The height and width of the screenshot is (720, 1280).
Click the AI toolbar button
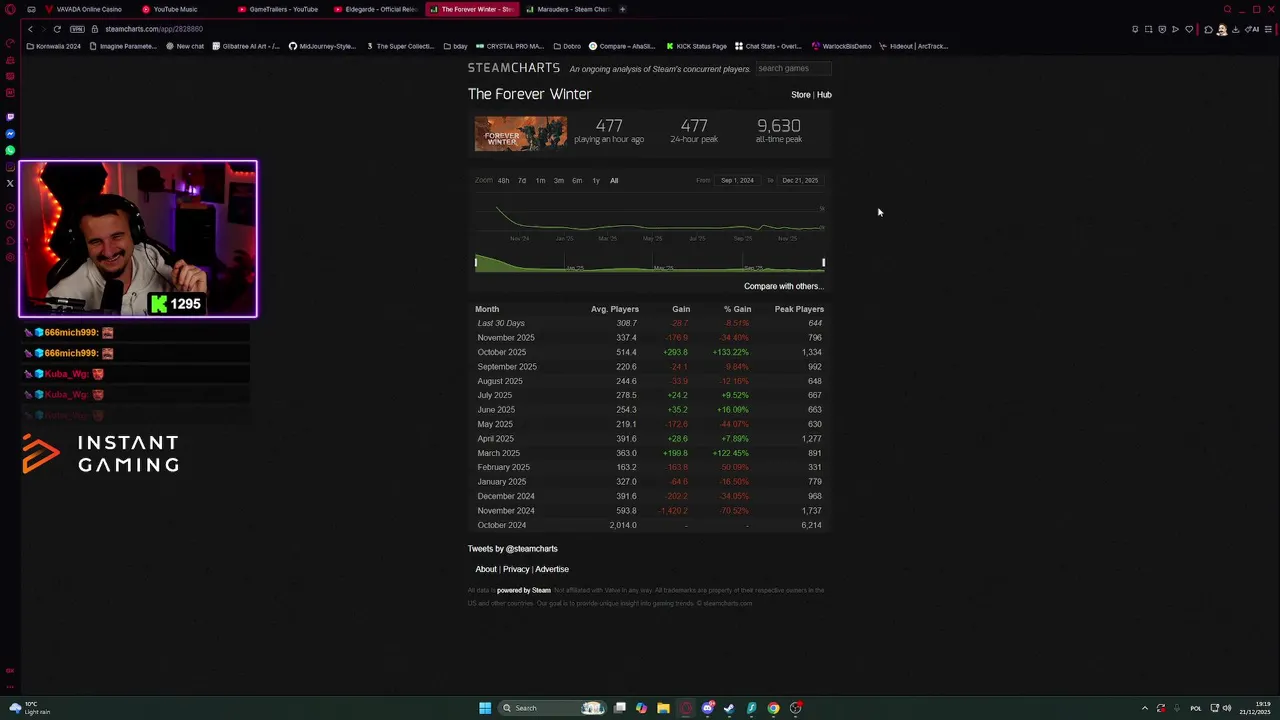[x=1251, y=29]
